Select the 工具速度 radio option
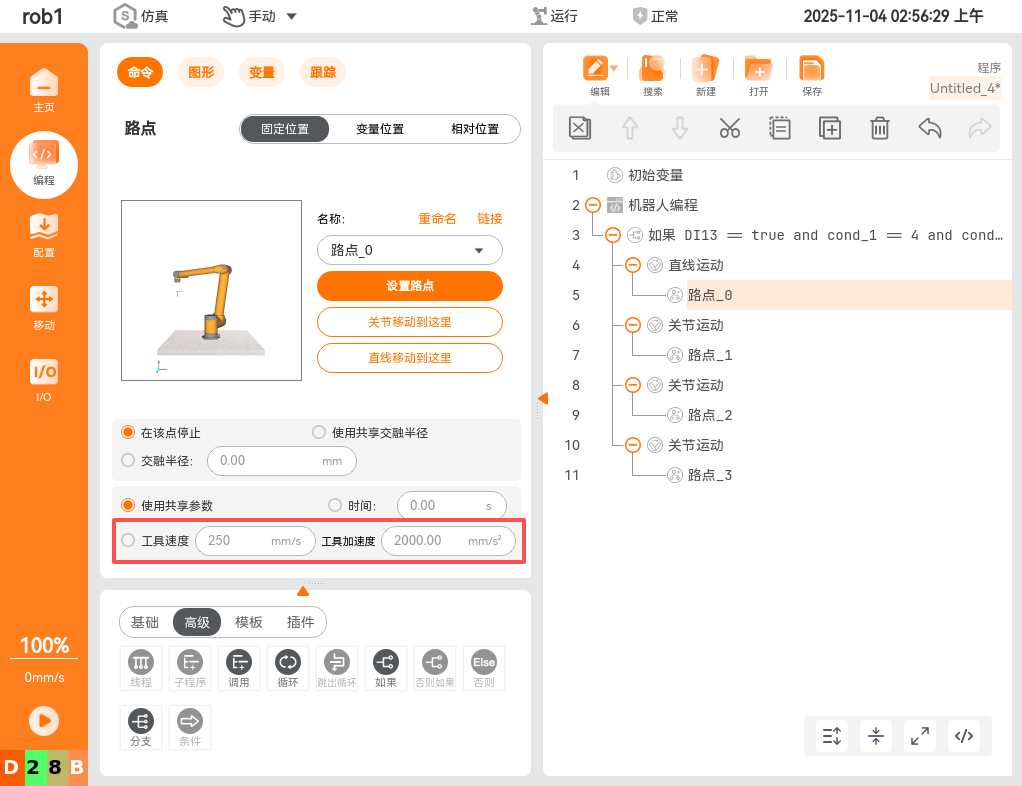The image size is (1022, 786). pos(127,539)
